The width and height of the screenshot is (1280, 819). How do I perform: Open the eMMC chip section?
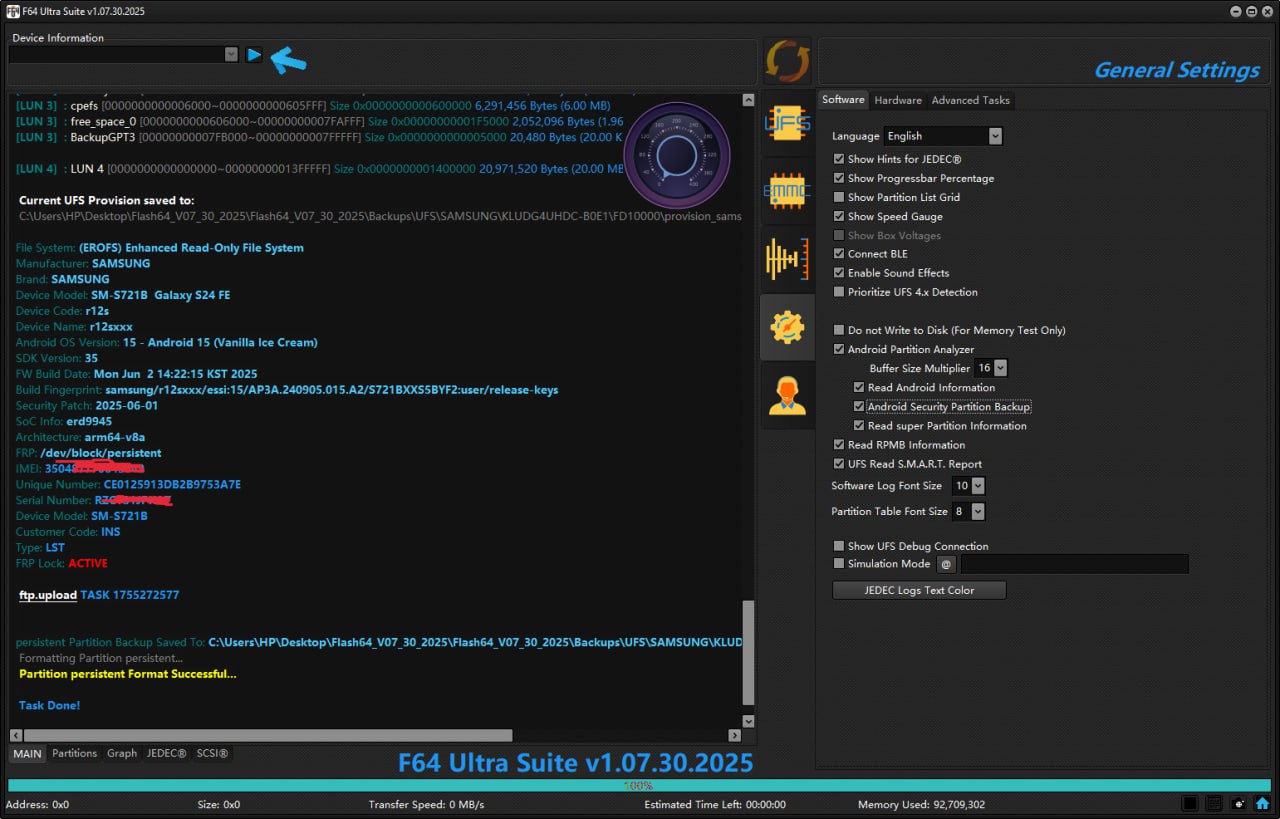(787, 190)
